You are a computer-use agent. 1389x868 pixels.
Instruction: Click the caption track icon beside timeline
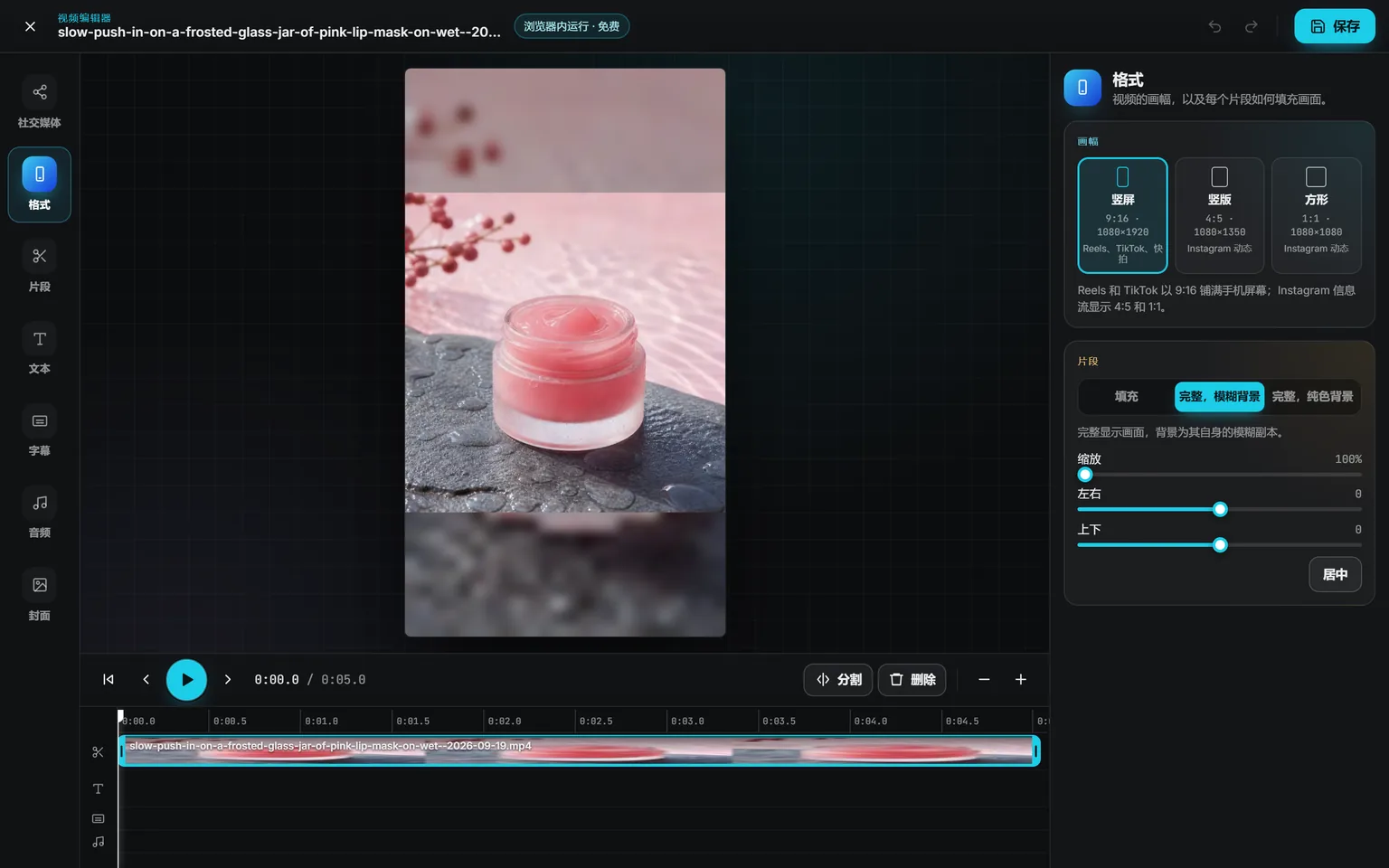coord(99,819)
